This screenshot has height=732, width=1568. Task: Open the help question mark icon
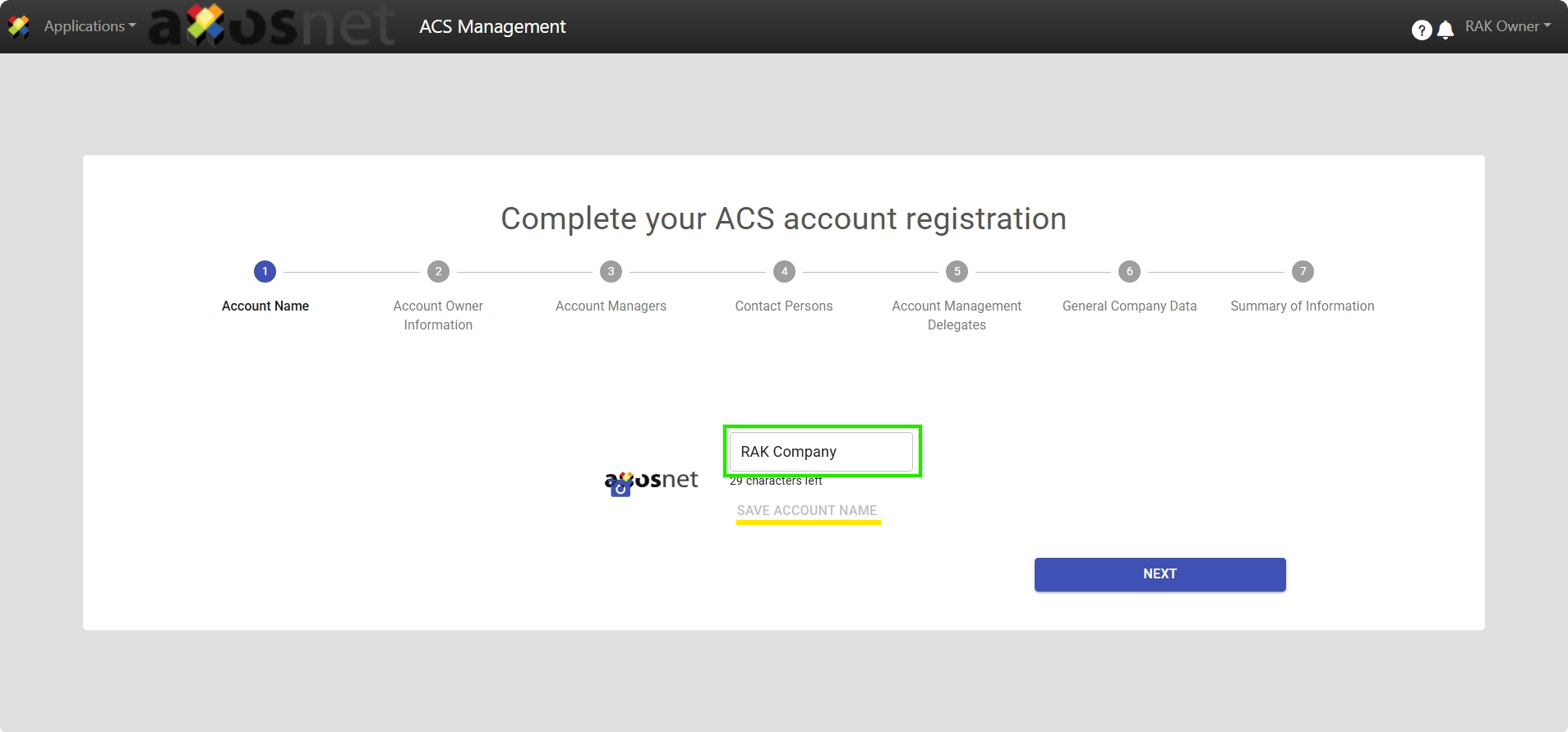(1421, 30)
